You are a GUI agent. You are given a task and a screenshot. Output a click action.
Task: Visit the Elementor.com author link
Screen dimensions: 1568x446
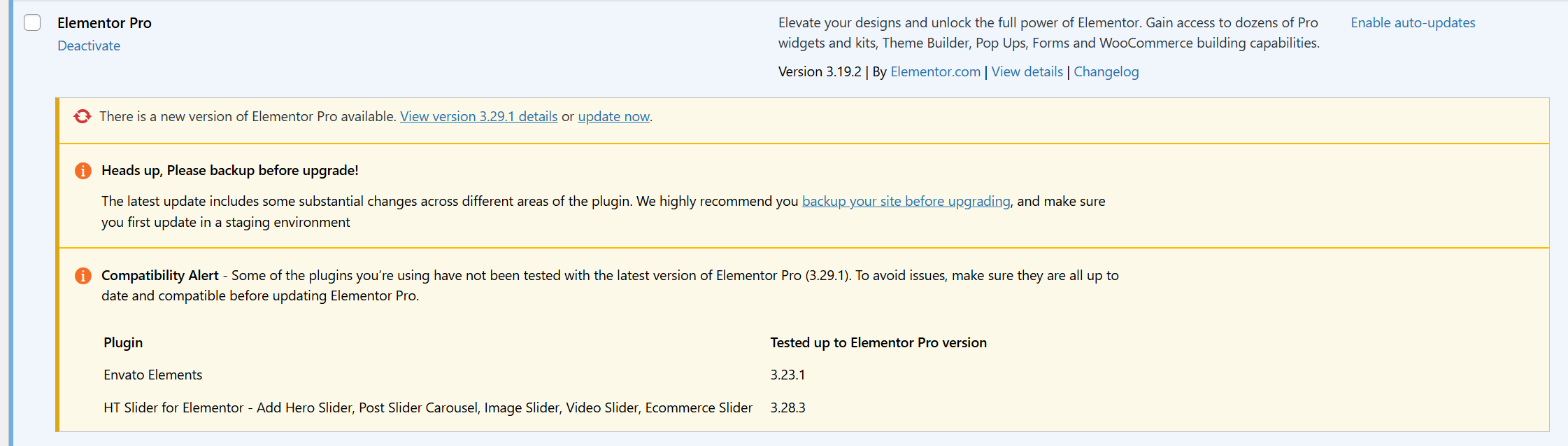pyautogui.click(x=935, y=71)
